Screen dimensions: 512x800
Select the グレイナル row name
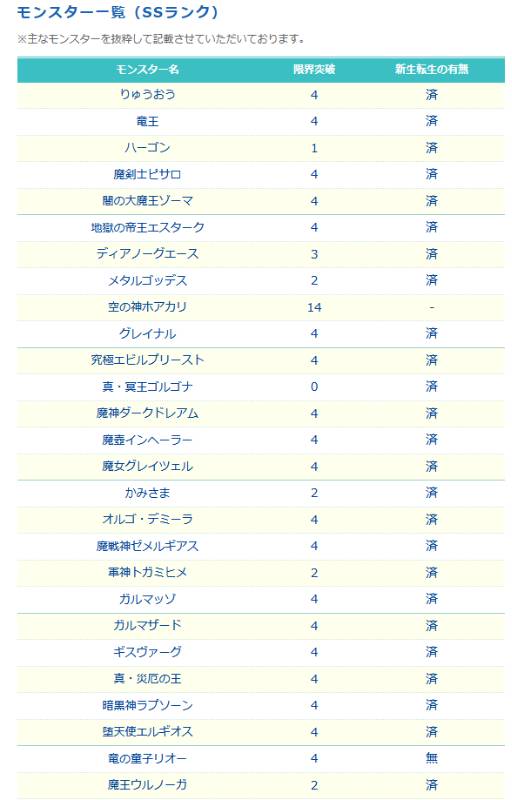point(147,334)
